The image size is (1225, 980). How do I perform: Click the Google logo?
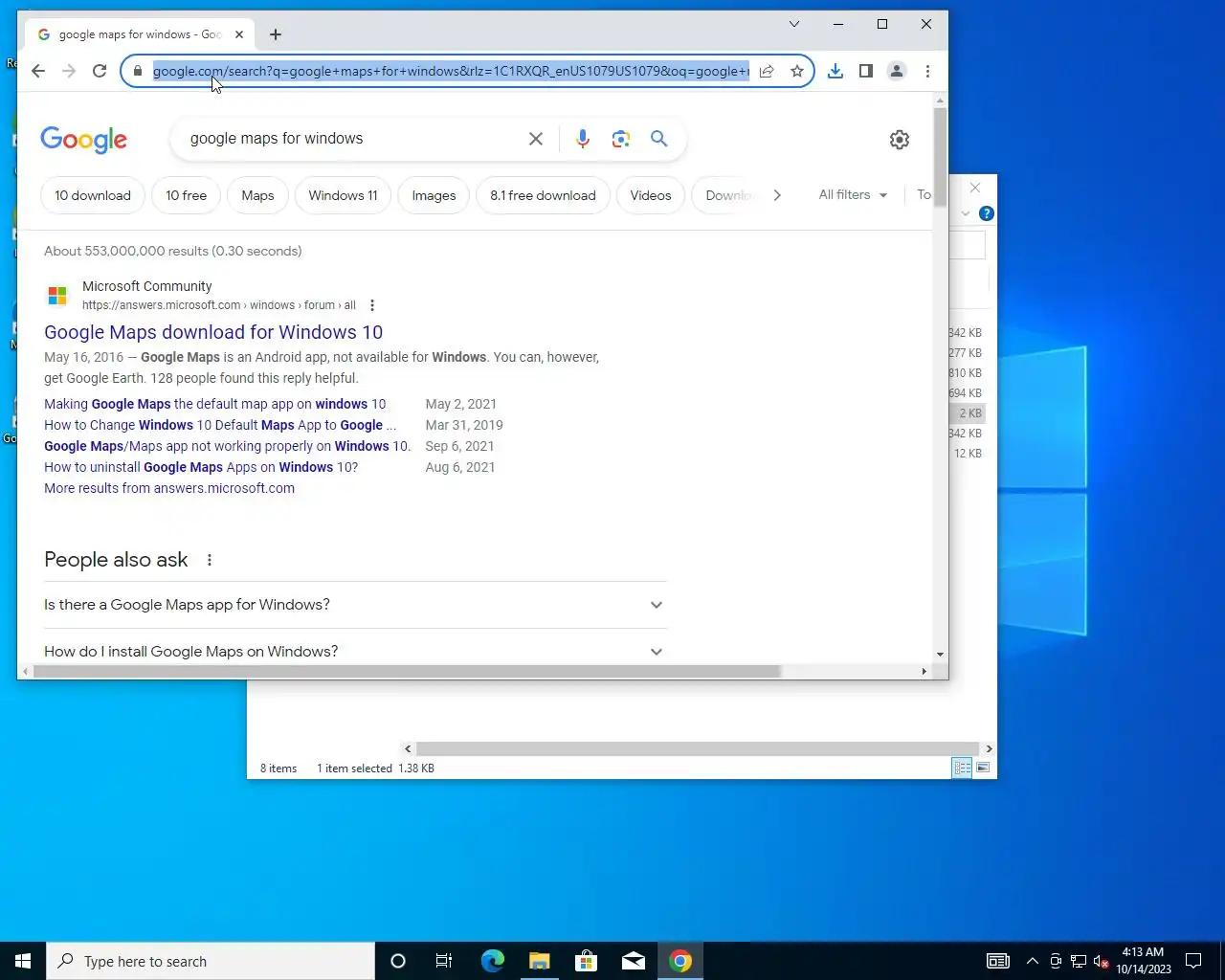click(x=84, y=140)
